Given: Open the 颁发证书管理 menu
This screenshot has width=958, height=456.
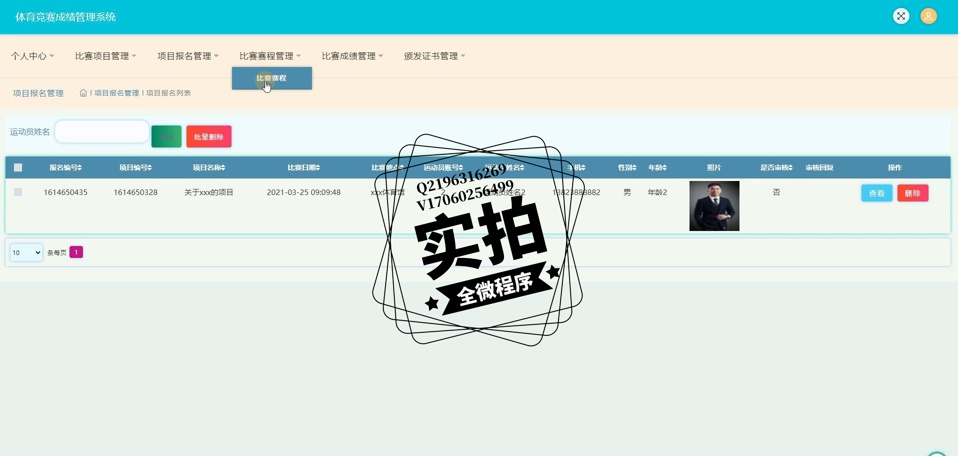Looking at the screenshot, I should pos(434,56).
